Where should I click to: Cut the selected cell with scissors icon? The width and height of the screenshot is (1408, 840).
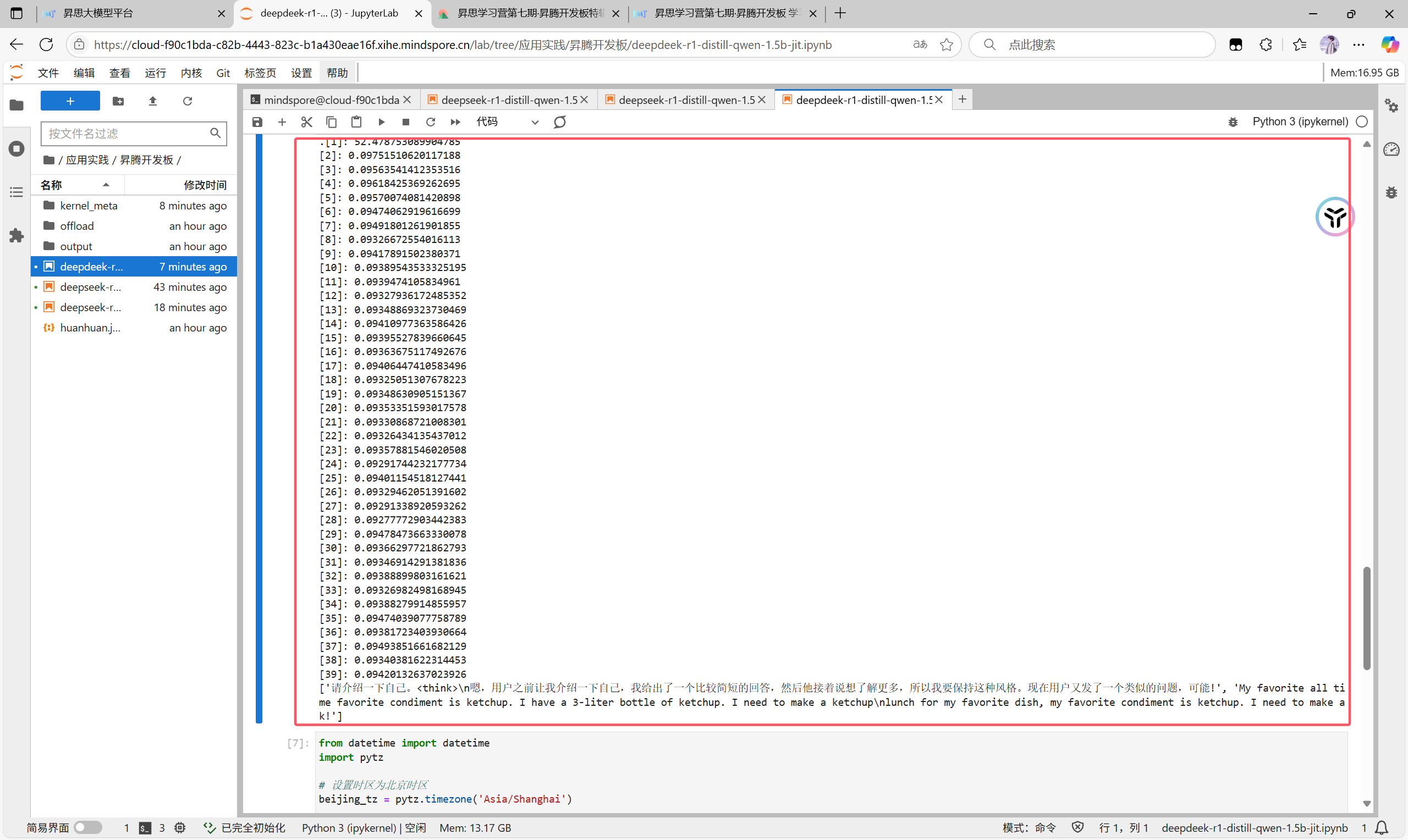pos(306,121)
